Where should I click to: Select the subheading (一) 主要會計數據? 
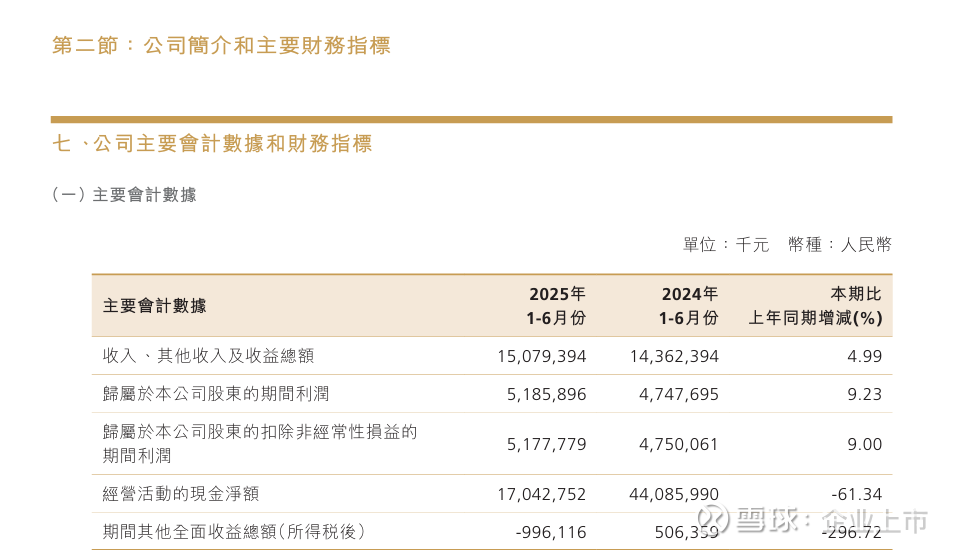click(124, 195)
